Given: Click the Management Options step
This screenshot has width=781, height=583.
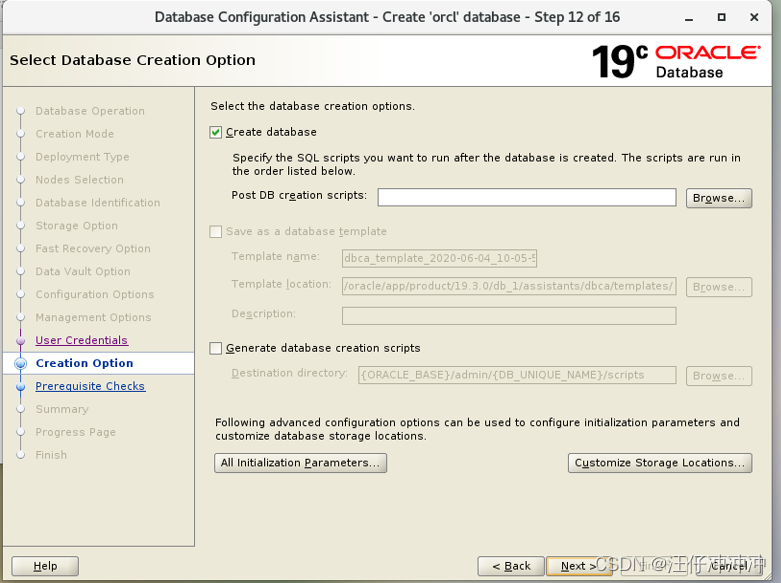Looking at the screenshot, I should tap(93, 317).
